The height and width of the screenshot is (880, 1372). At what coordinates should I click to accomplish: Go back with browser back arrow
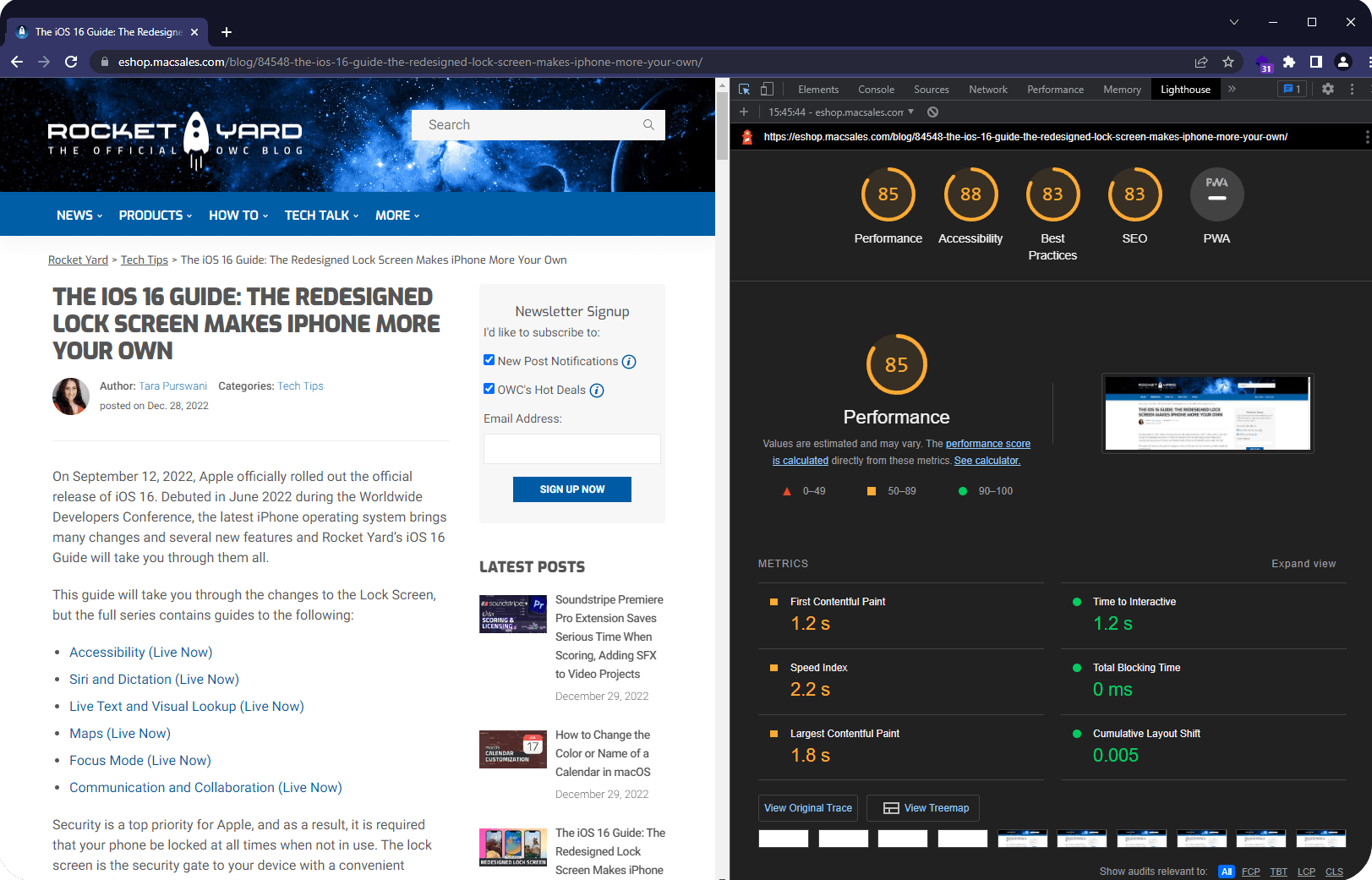pyautogui.click(x=17, y=62)
